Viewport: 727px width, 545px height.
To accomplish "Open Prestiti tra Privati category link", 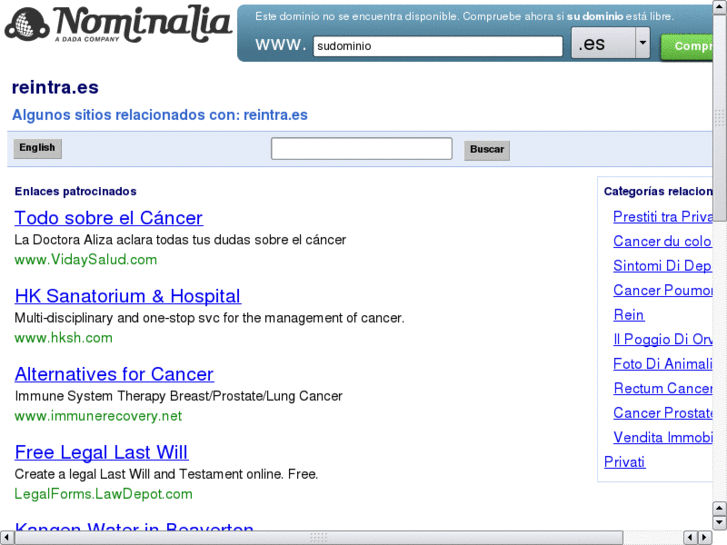I will coord(663,217).
